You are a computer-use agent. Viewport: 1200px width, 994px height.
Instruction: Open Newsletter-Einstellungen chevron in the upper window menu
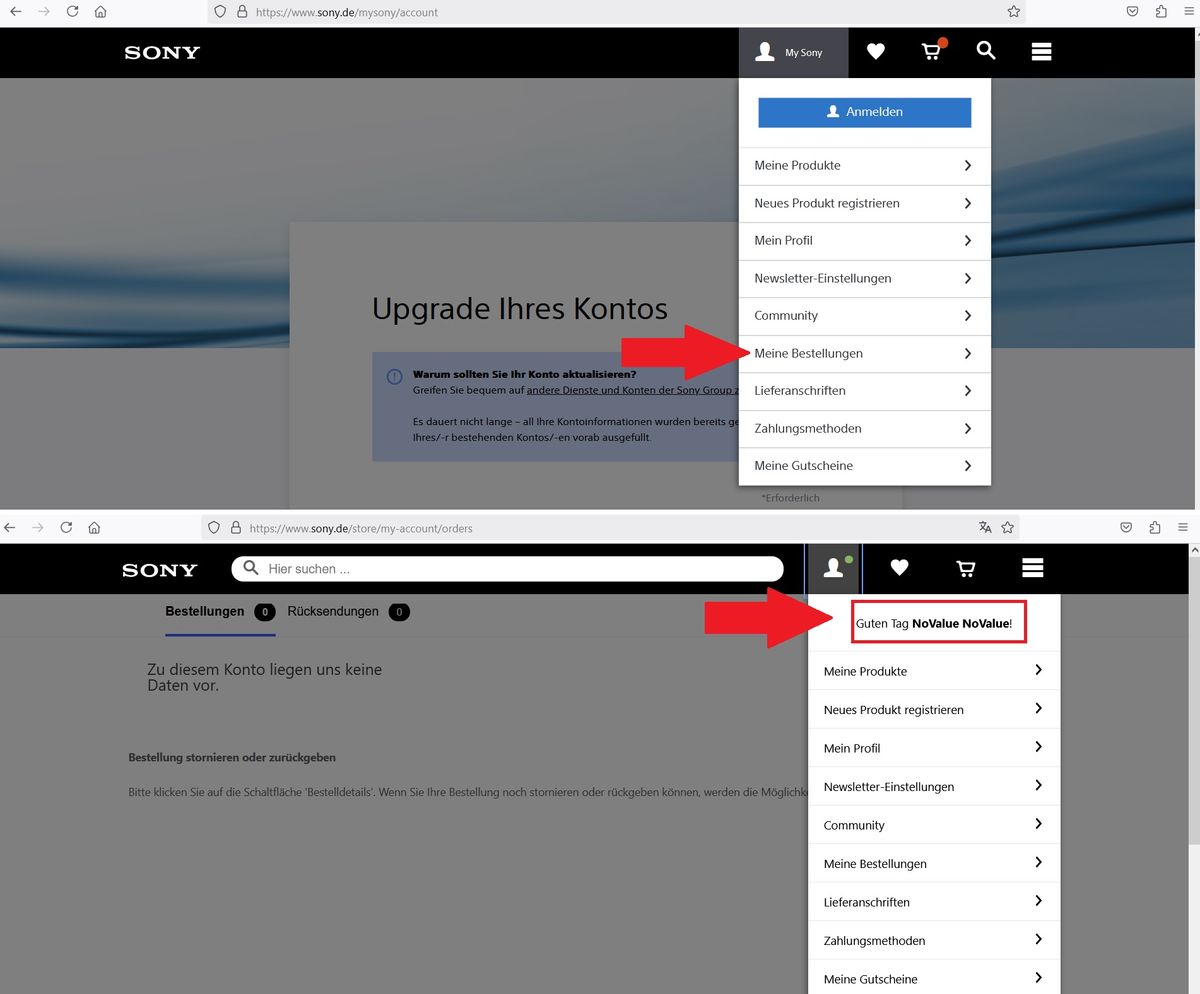tap(967, 278)
